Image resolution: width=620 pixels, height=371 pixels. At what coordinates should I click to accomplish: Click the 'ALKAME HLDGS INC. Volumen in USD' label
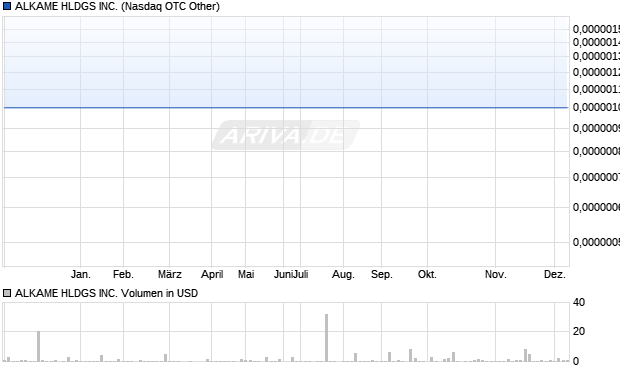click(x=106, y=293)
